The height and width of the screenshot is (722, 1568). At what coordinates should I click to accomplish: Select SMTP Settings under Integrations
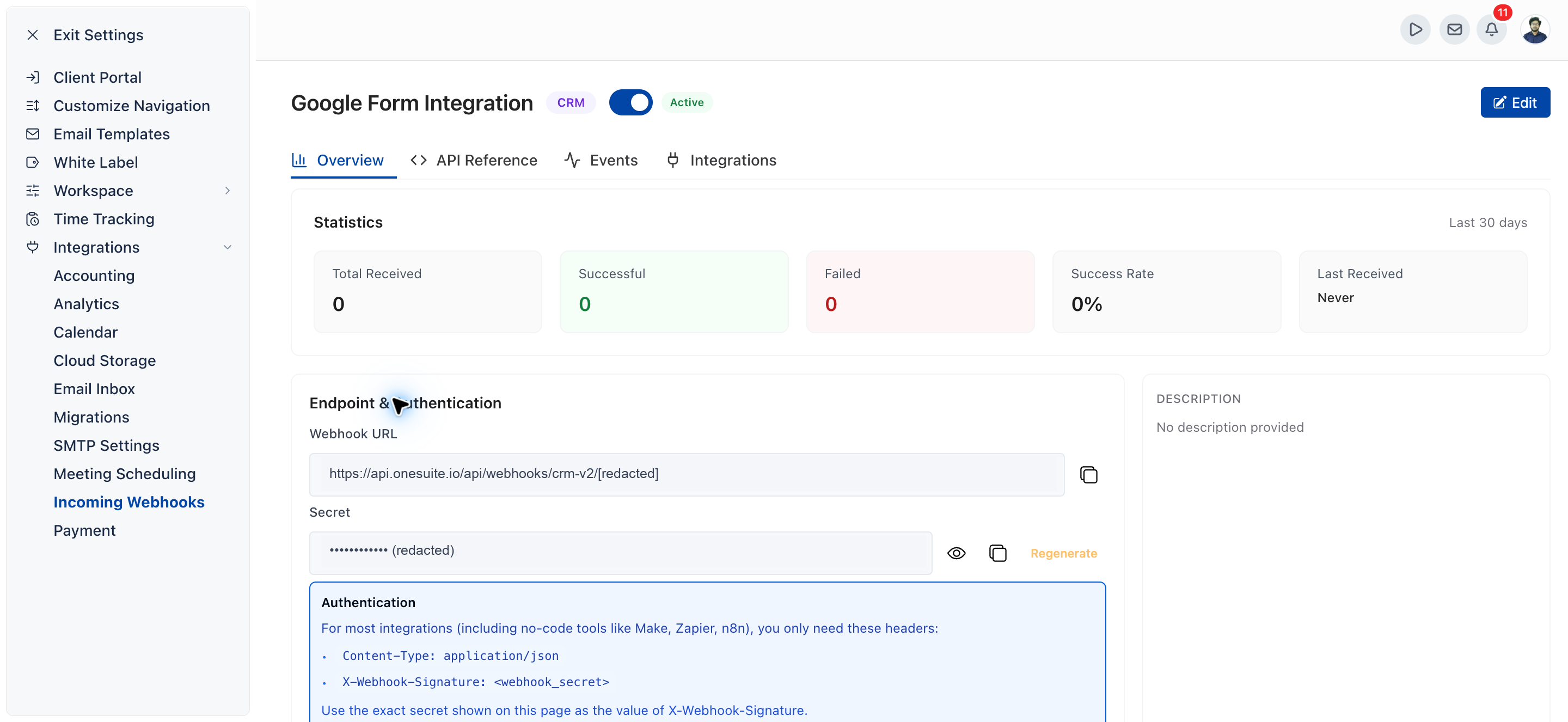tap(106, 445)
